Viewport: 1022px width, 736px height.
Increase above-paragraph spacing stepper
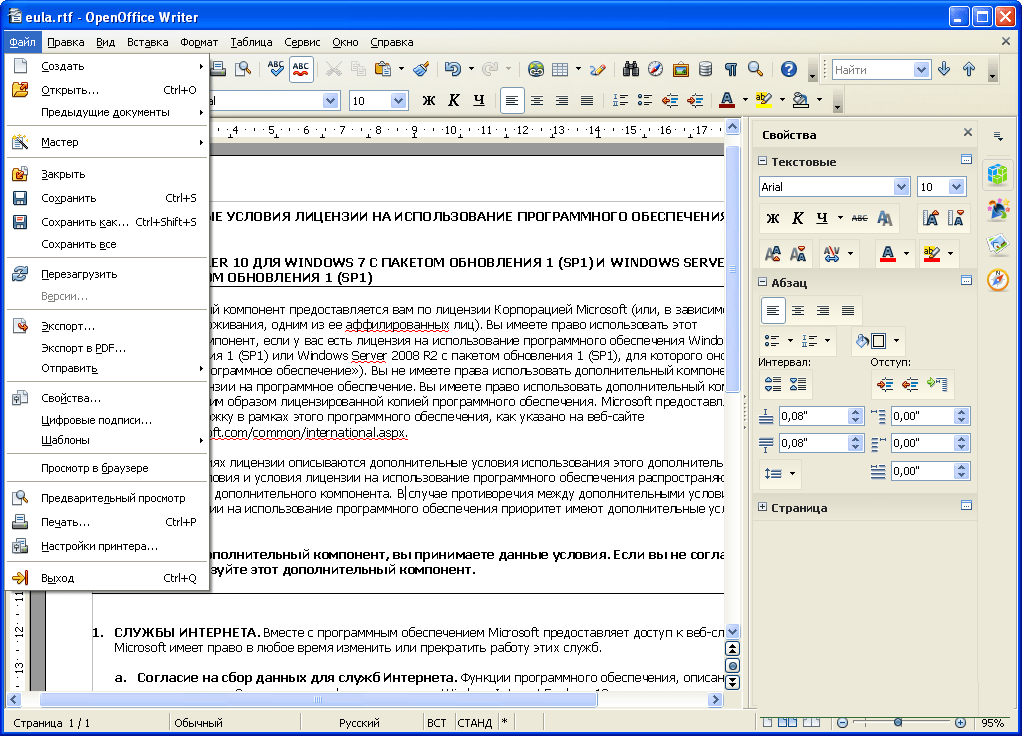click(x=856, y=411)
